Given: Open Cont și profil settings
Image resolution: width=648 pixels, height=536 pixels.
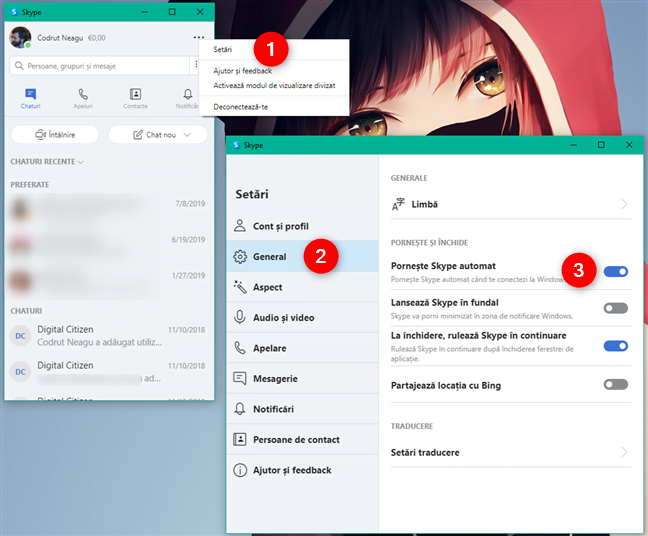Looking at the screenshot, I should tap(303, 226).
